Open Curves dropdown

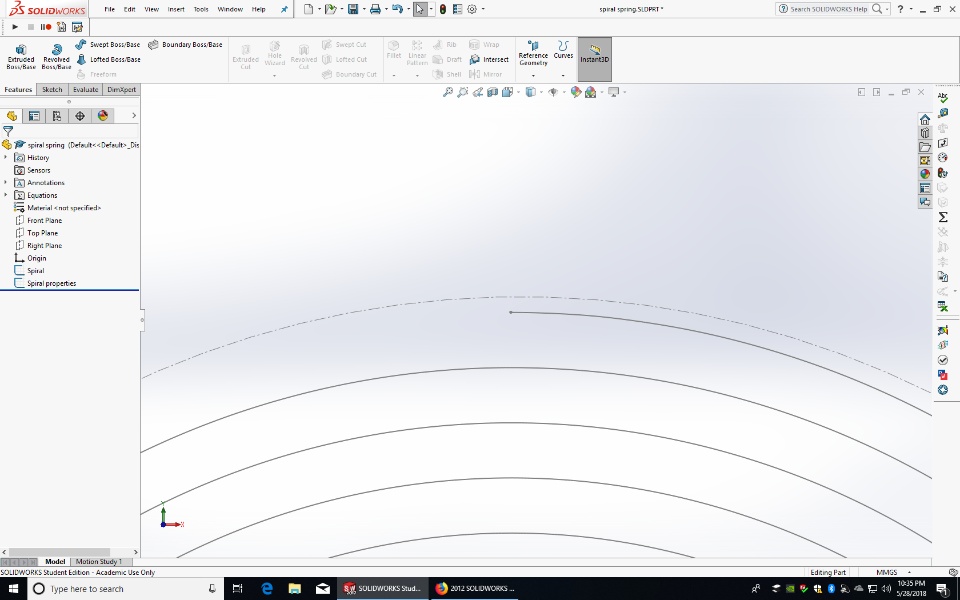pyautogui.click(x=563, y=75)
